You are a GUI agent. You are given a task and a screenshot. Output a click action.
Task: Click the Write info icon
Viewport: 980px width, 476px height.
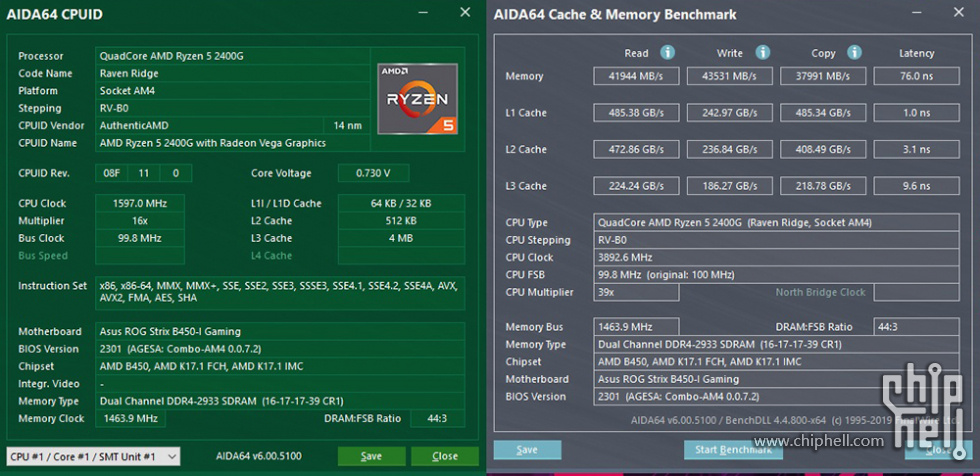tap(762, 52)
